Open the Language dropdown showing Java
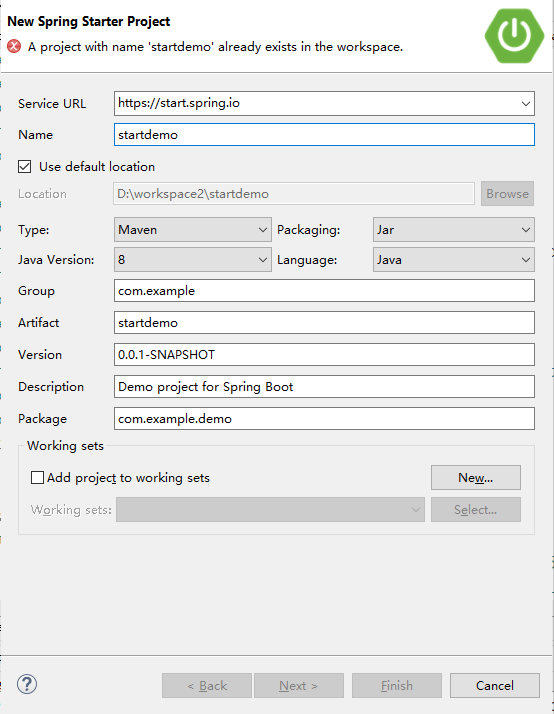This screenshot has height=714, width=554. (x=453, y=260)
